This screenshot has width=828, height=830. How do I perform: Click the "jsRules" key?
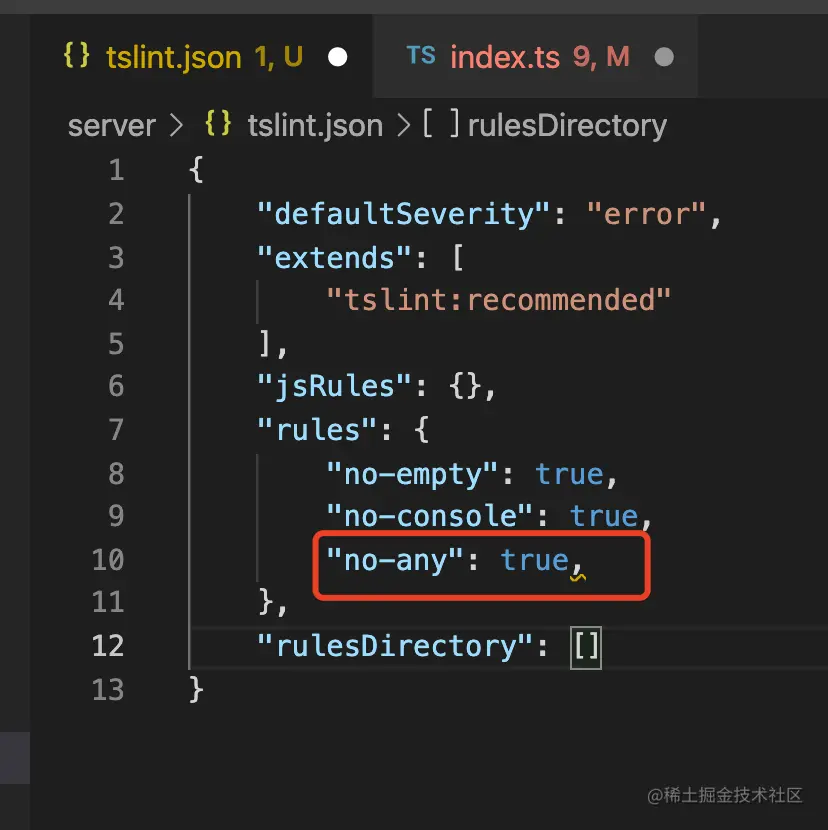pos(334,386)
